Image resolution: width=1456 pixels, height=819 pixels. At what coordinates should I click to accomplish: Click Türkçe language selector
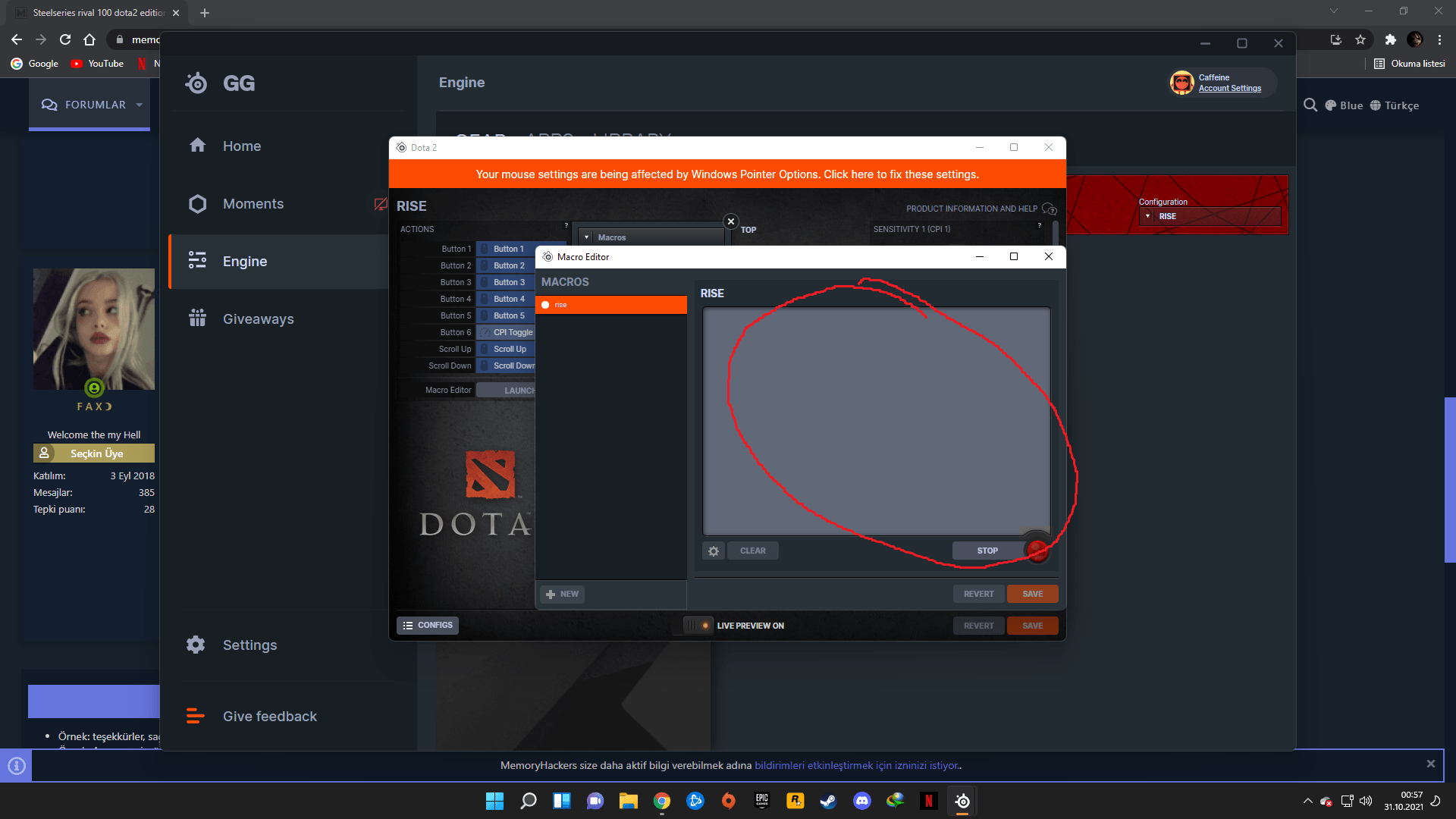[1394, 105]
